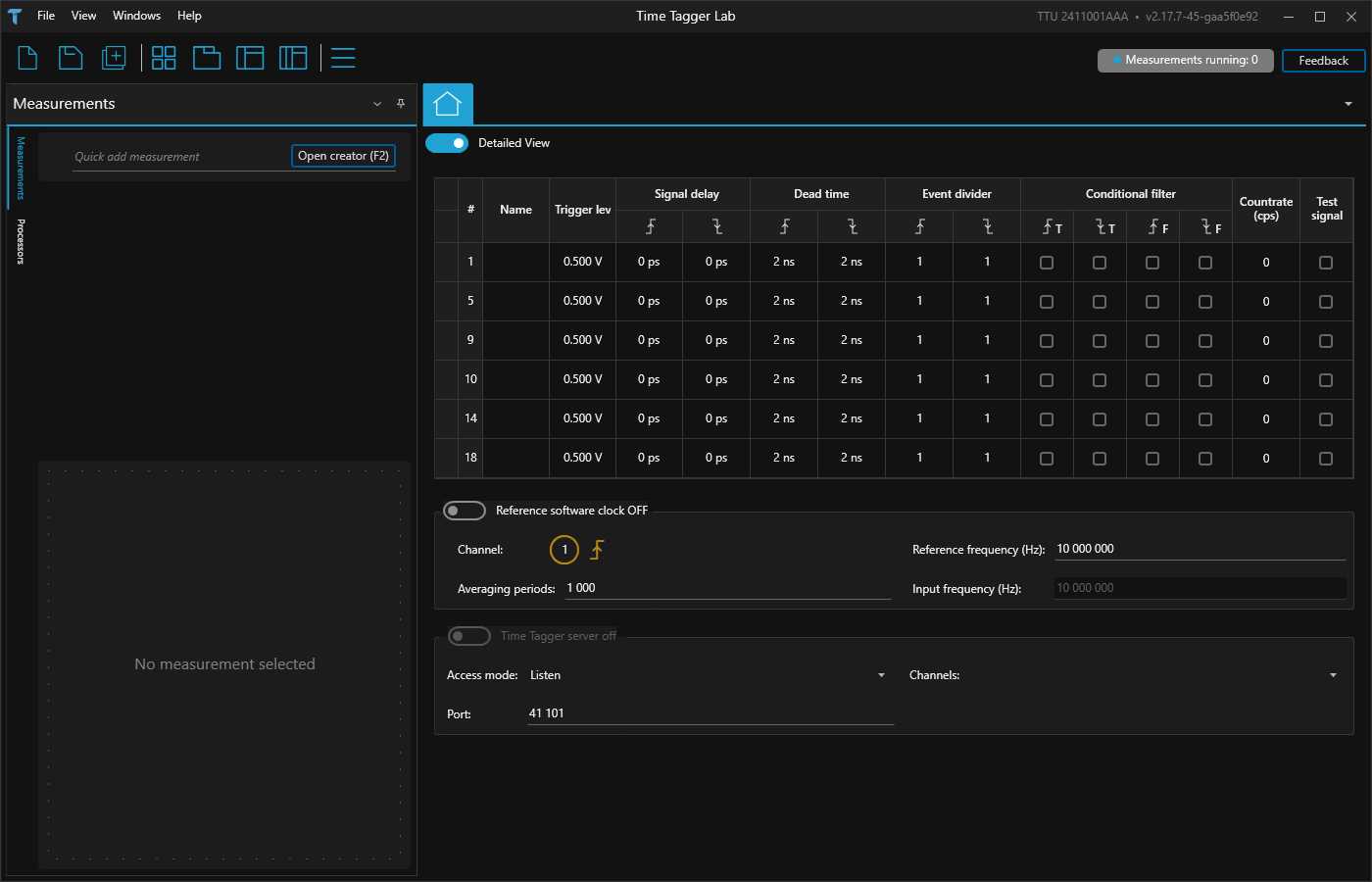The width and height of the screenshot is (1372, 882).
Task: Click the stacked pages plus icon
Action: 114,58
